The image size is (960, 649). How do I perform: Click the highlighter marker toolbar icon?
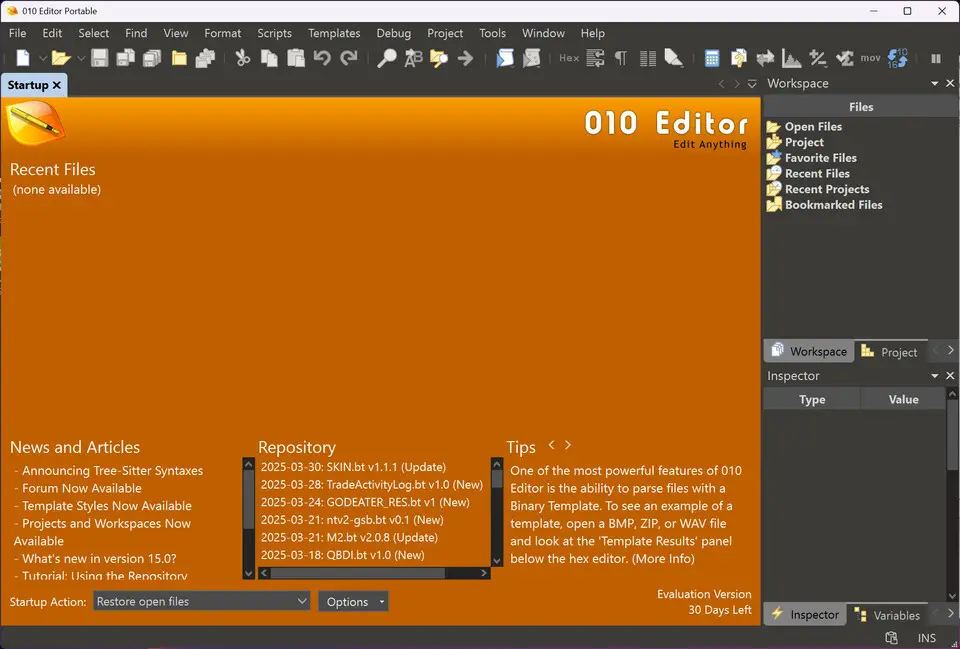[x=673, y=58]
